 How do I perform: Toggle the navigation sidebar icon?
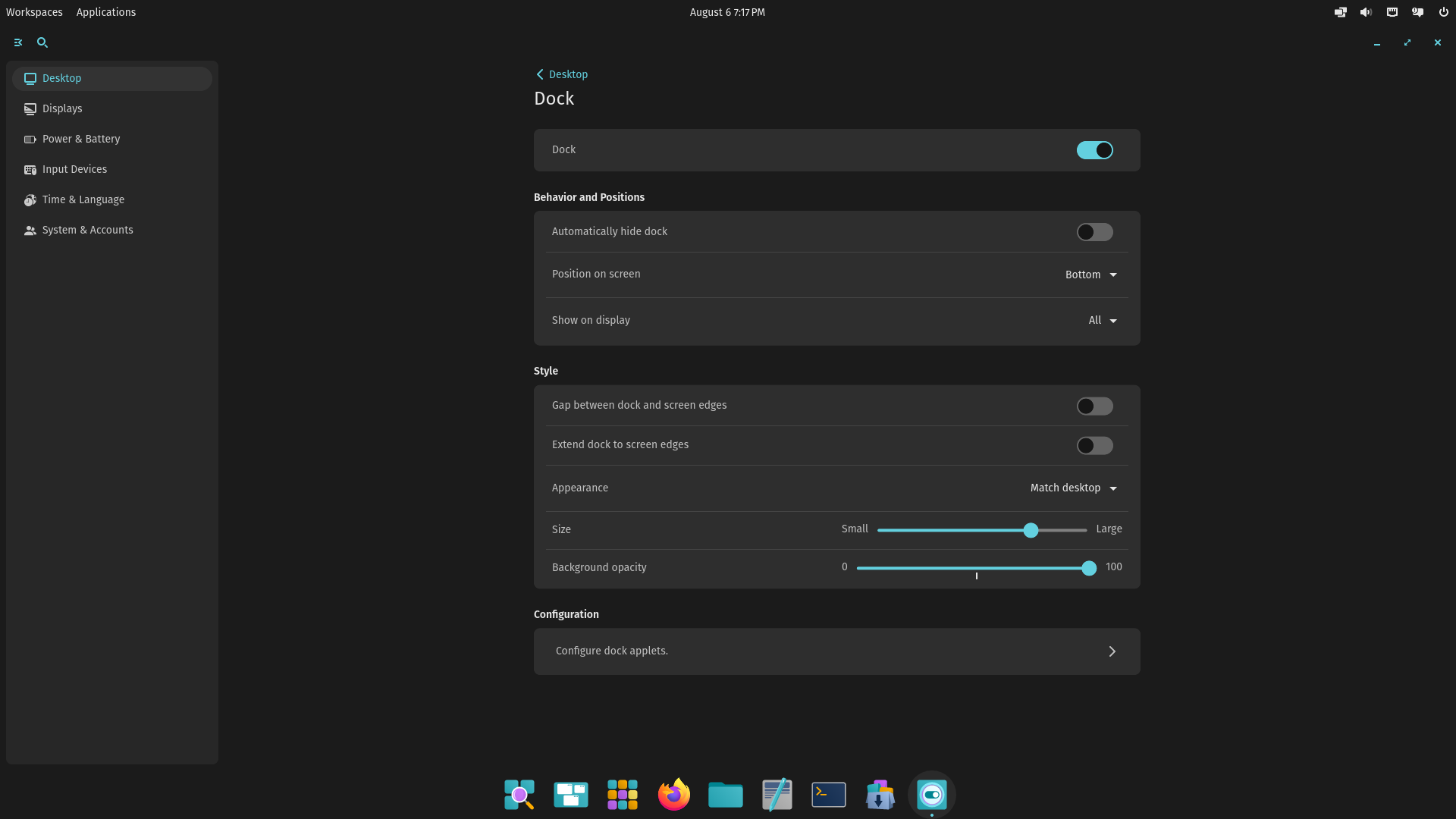tap(18, 43)
